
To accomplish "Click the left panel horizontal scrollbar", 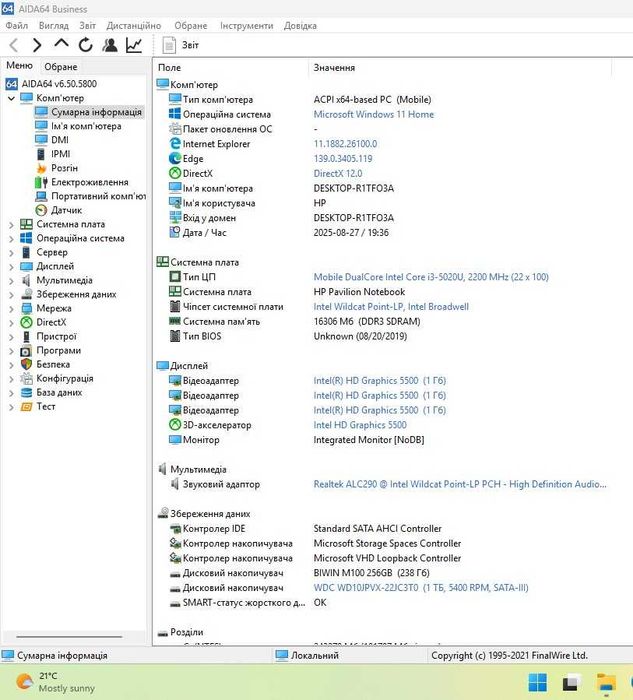I will [70, 637].
